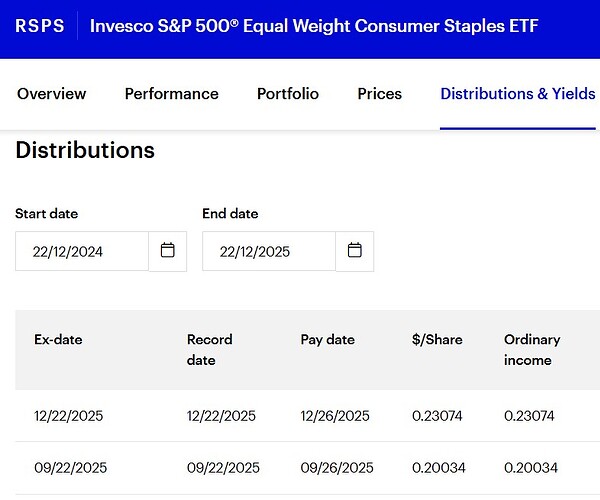The image size is (600, 500).
Task: Select pay date 12/26/2025 cell
Action: (x=335, y=416)
